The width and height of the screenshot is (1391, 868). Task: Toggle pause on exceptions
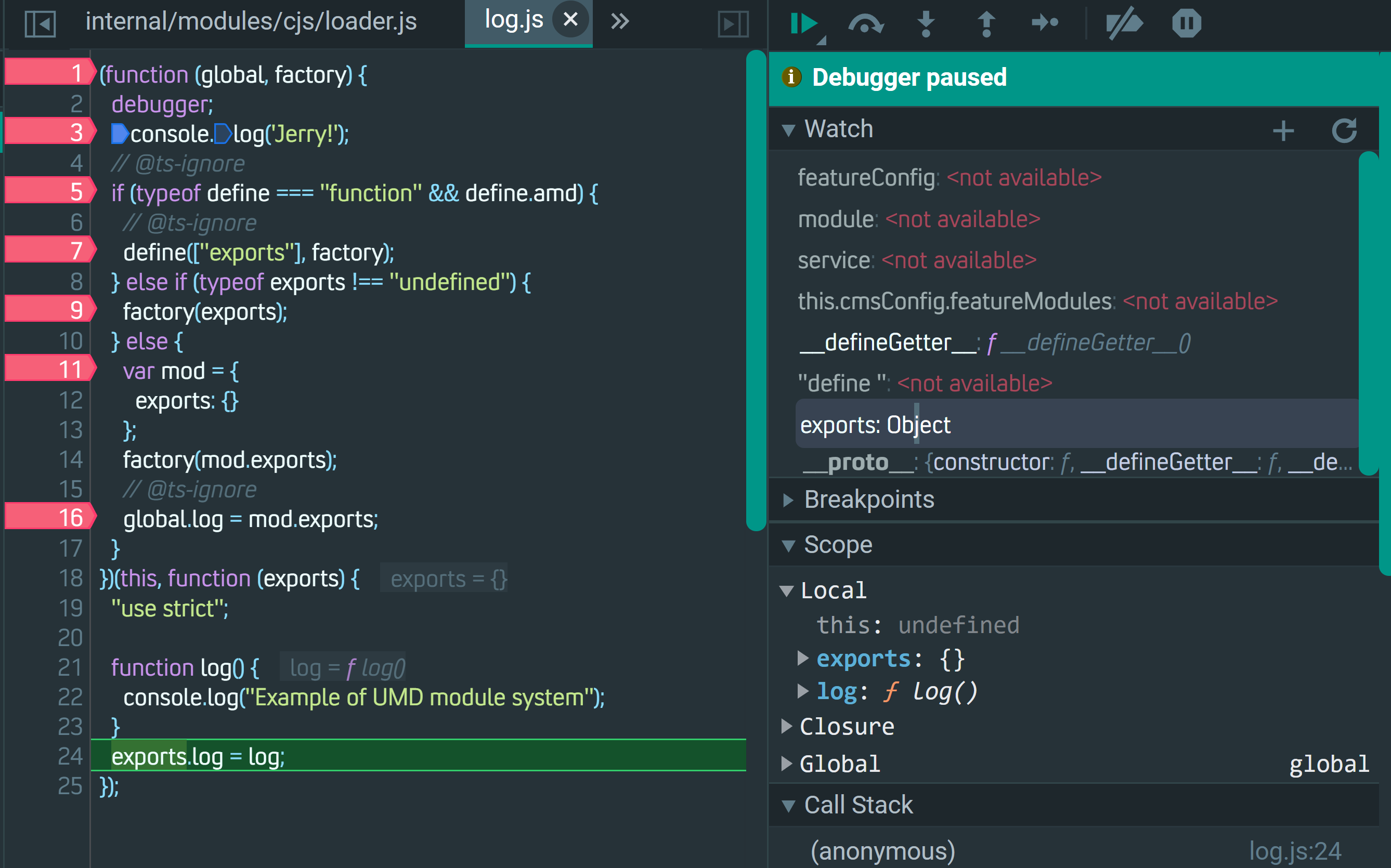click(x=1186, y=23)
